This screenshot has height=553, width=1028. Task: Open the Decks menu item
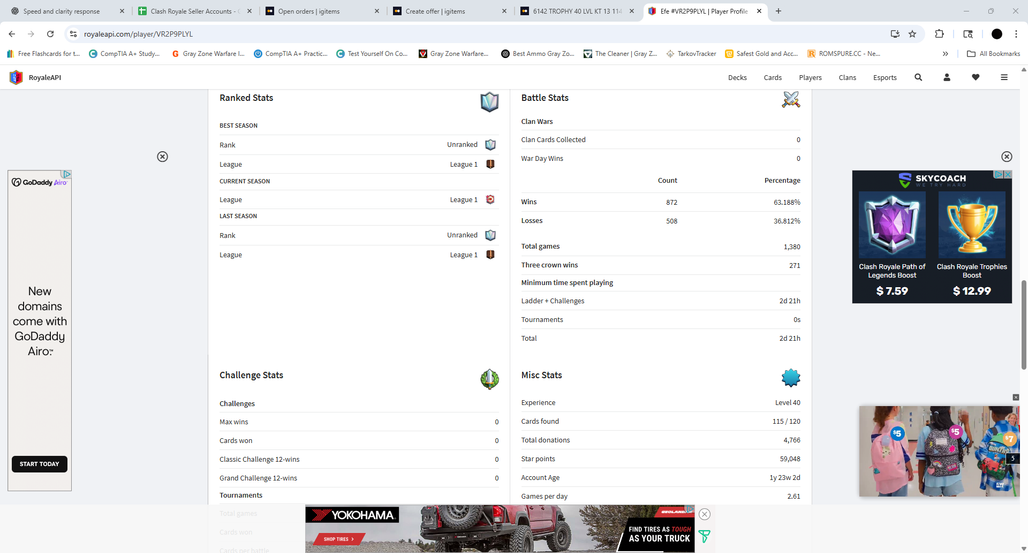click(738, 77)
